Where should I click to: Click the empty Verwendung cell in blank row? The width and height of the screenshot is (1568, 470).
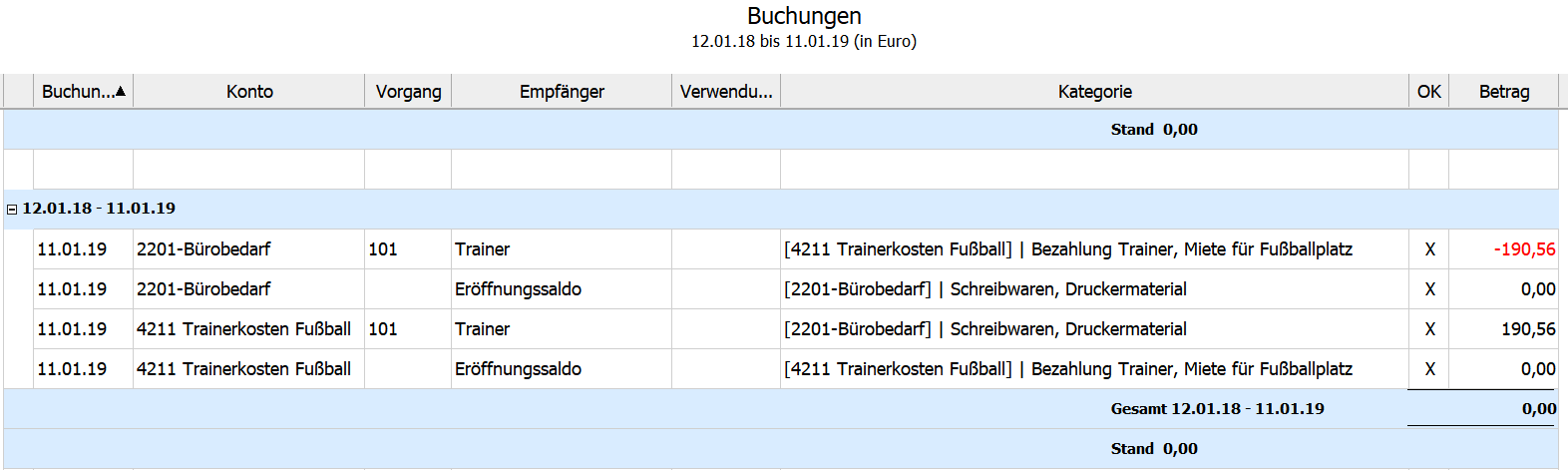tap(726, 170)
